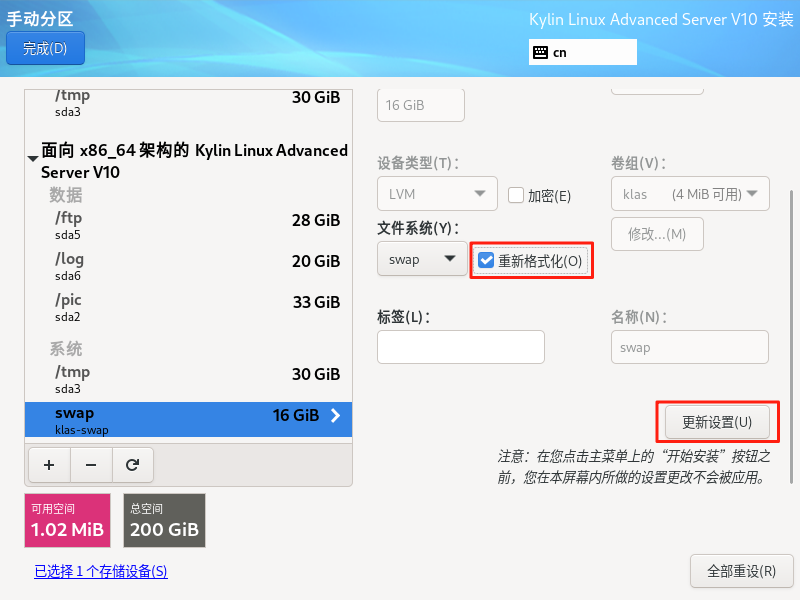Click the 数据 section heading
The width and height of the screenshot is (800, 600).
[66, 195]
